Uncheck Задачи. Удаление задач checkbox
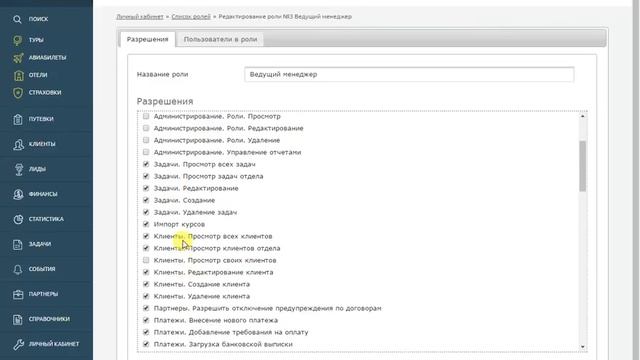This screenshot has height=360, width=640. (x=146, y=212)
